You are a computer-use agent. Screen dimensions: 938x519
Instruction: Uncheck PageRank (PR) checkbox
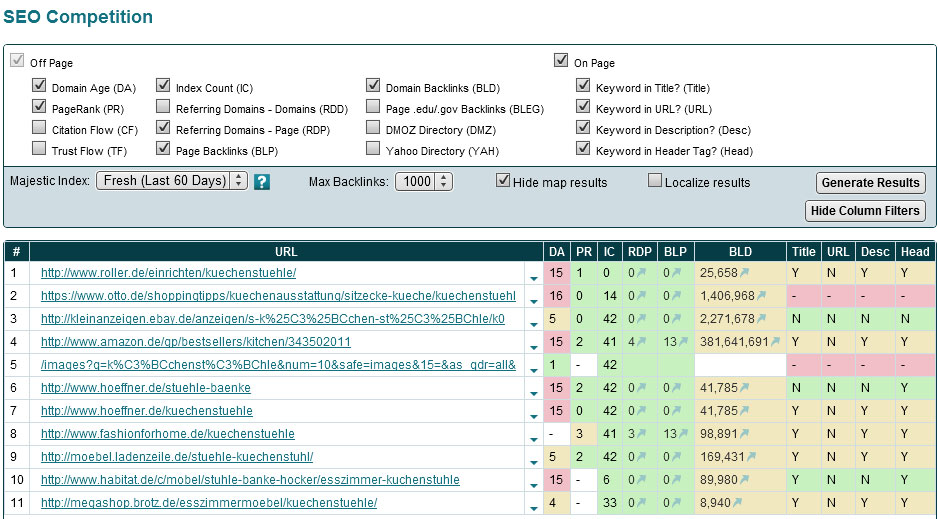click(39, 106)
